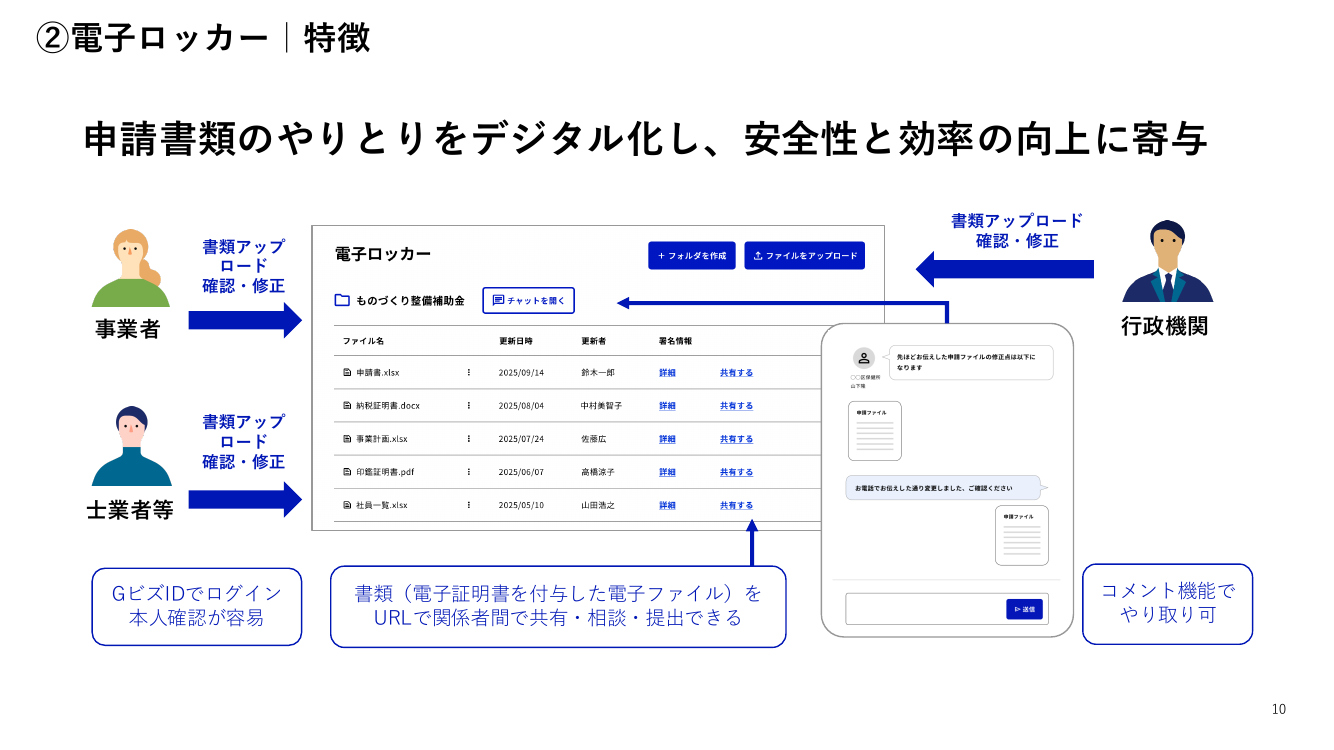
Task: Open the 詳細 link for 納税証明書.docx
Action: (667, 406)
